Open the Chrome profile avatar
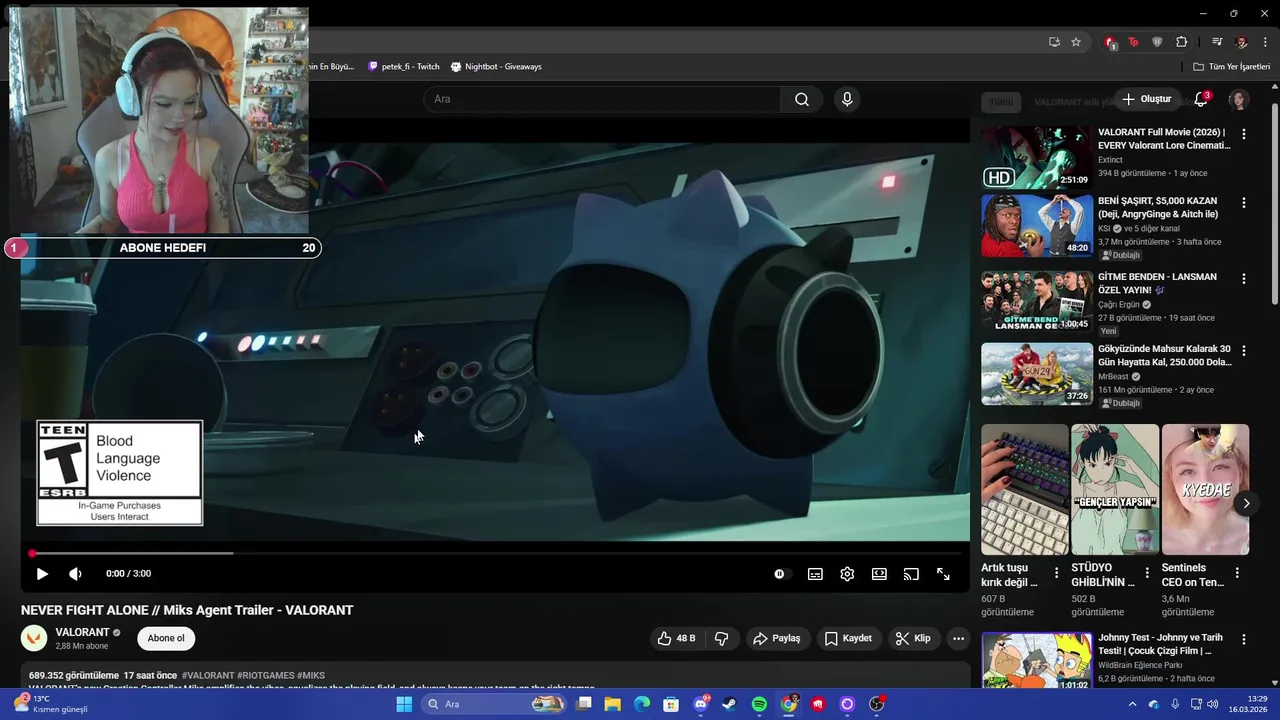 (x=1242, y=42)
